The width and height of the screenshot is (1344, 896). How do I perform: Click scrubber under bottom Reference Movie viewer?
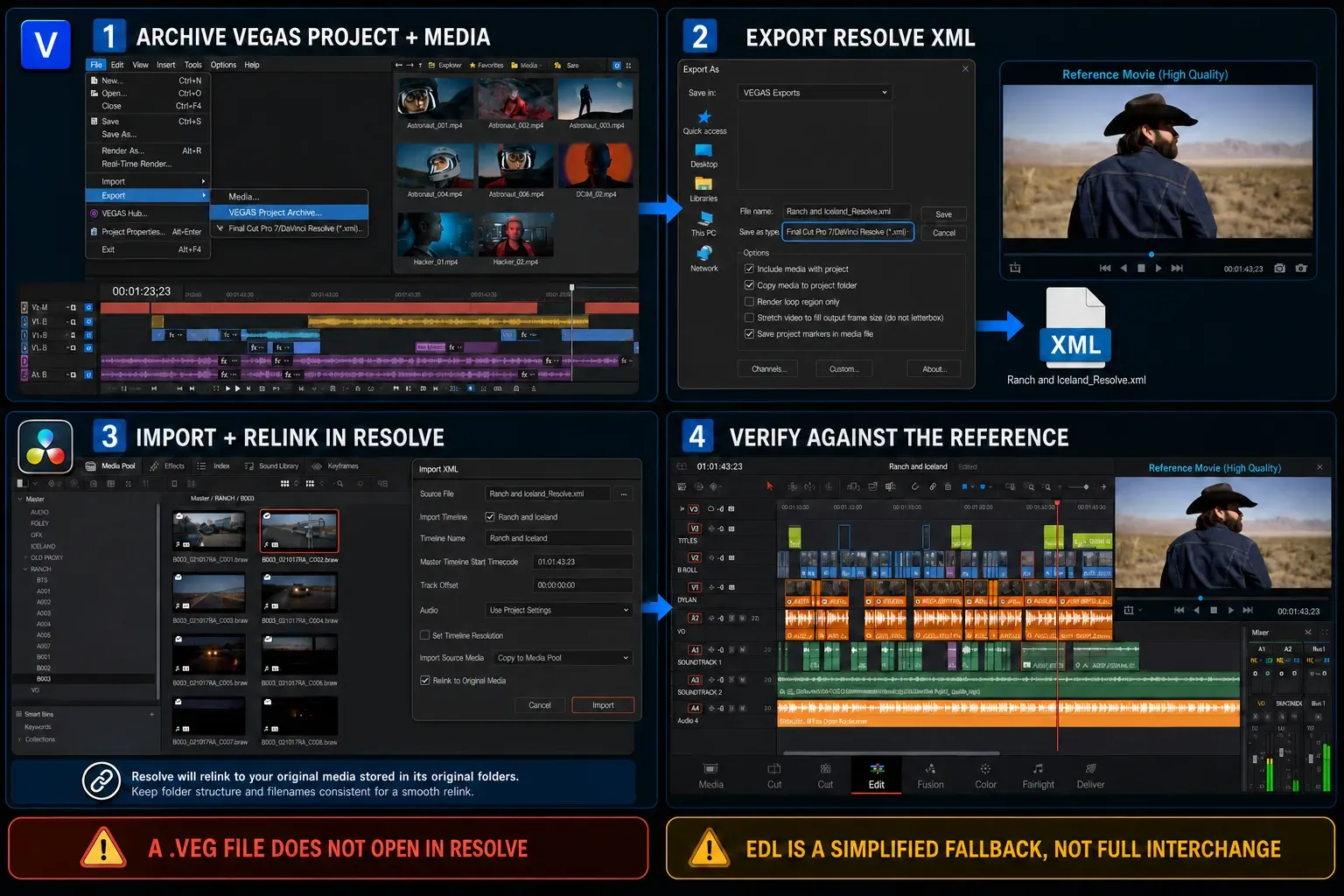(1221, 598)
